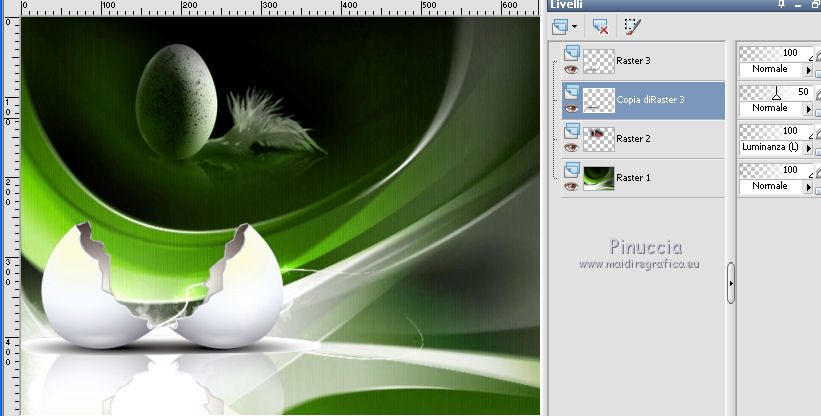Screen dimensions: 821x416
Task: Click the raster type icon of Raster 1
Action: tap(572, 170)
